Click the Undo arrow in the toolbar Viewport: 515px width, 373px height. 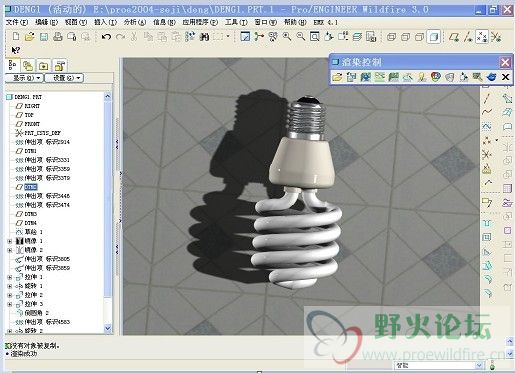click(x=106, y=37)
